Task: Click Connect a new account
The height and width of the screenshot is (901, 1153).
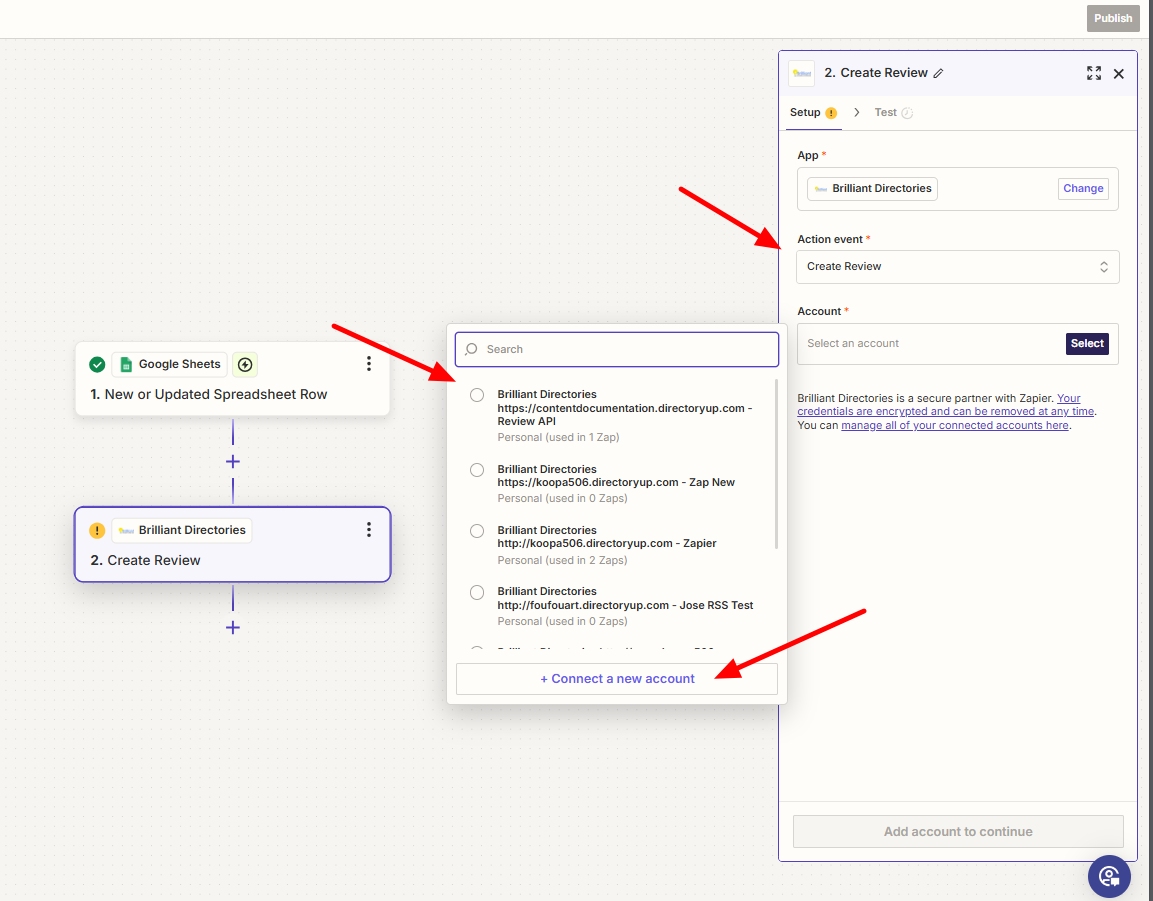Action: 616,679
